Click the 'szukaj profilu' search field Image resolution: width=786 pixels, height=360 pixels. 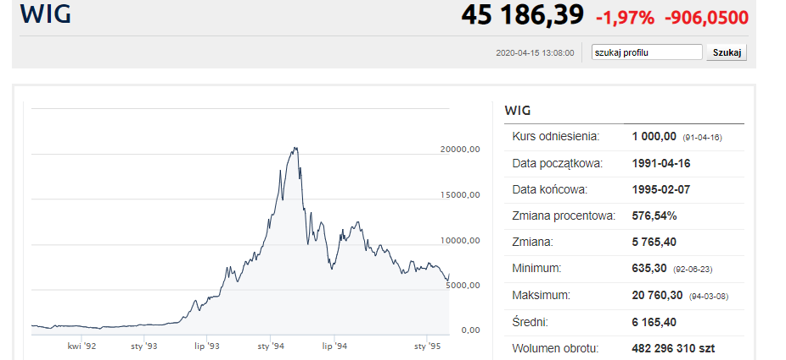(x=647, y=52)
